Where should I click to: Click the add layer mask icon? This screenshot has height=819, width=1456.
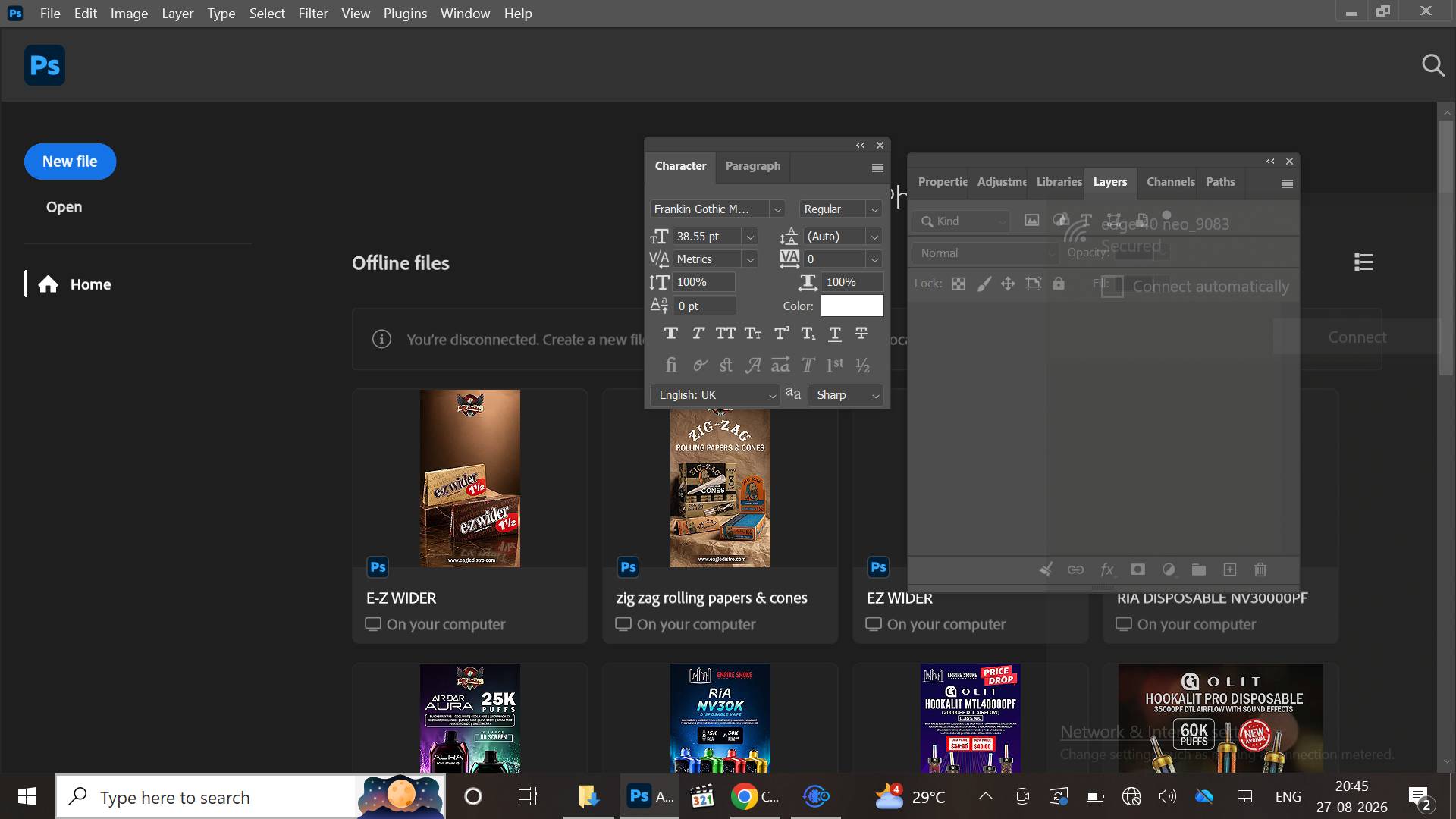click(x=1137, y=570)
